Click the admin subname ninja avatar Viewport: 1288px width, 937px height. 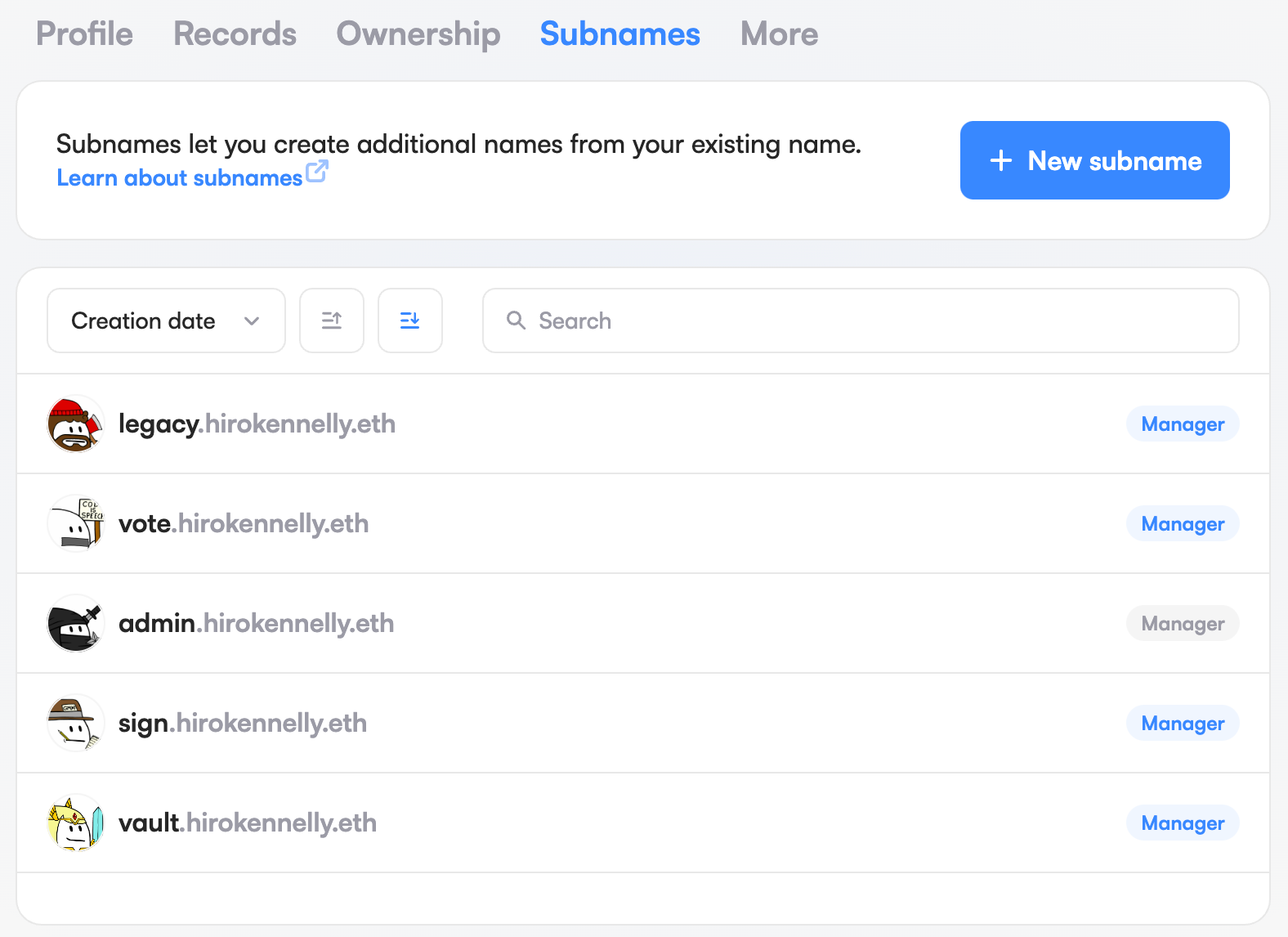[76, 624]
